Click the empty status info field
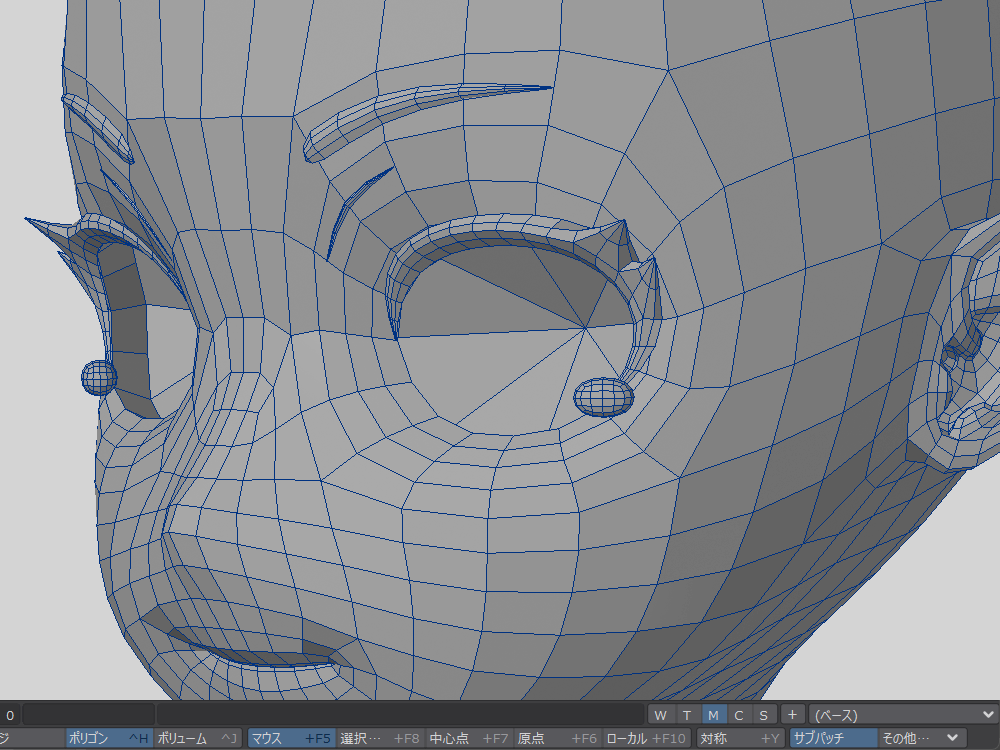Screen dimensions: 1000x750 [88, 715]
